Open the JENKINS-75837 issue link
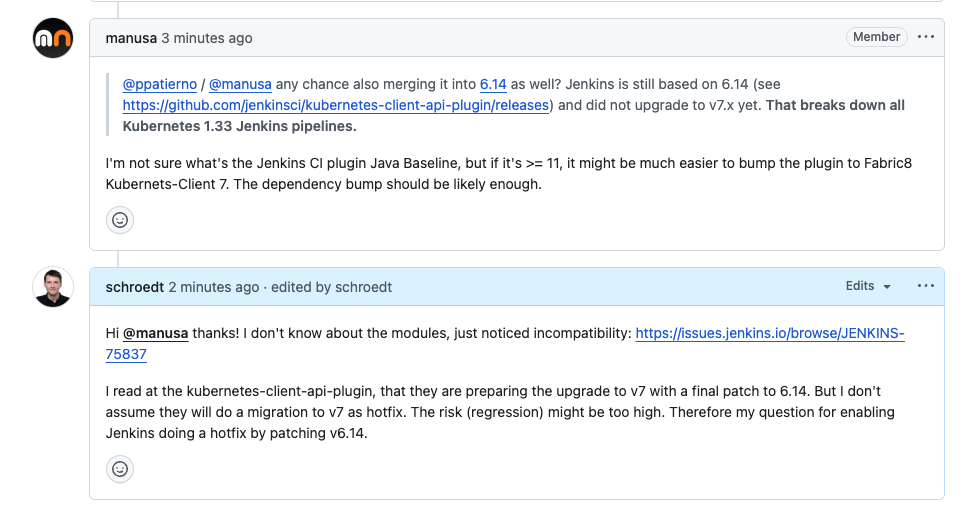The height and width of the screenshot is (513, 962). [x=505, y=344]
